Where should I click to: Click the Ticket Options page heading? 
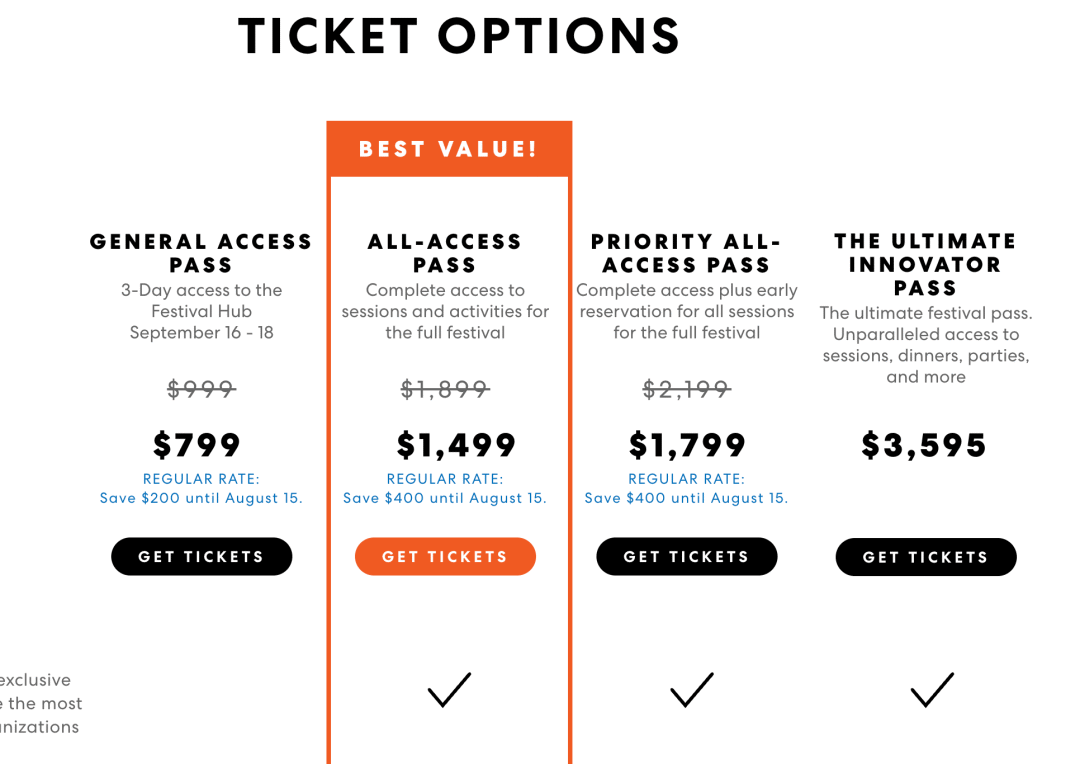(459, 37)
